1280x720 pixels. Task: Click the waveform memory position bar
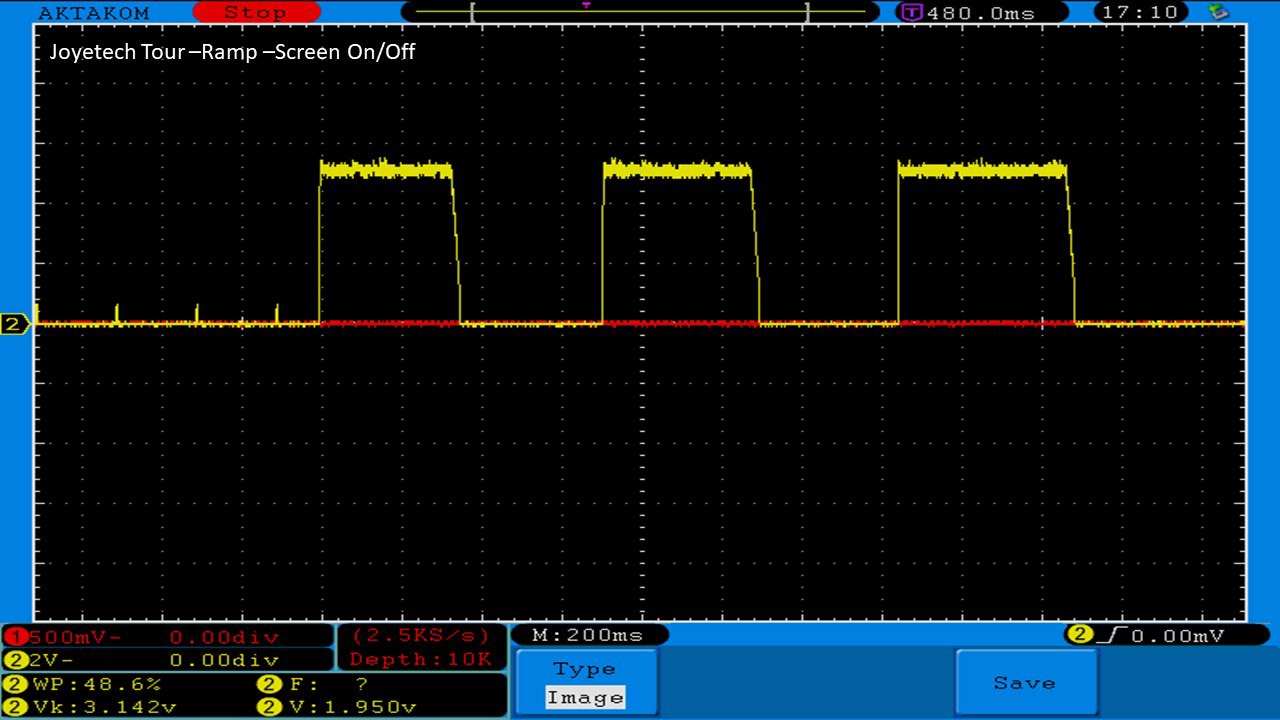tap(638, 13)
